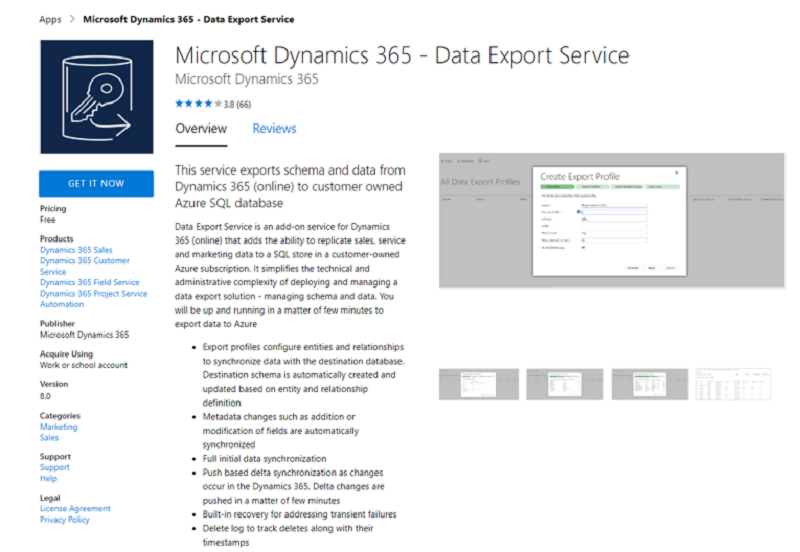Open the License Agreement link
Viewport: 800px width, 552px height.
click(75, 509)
